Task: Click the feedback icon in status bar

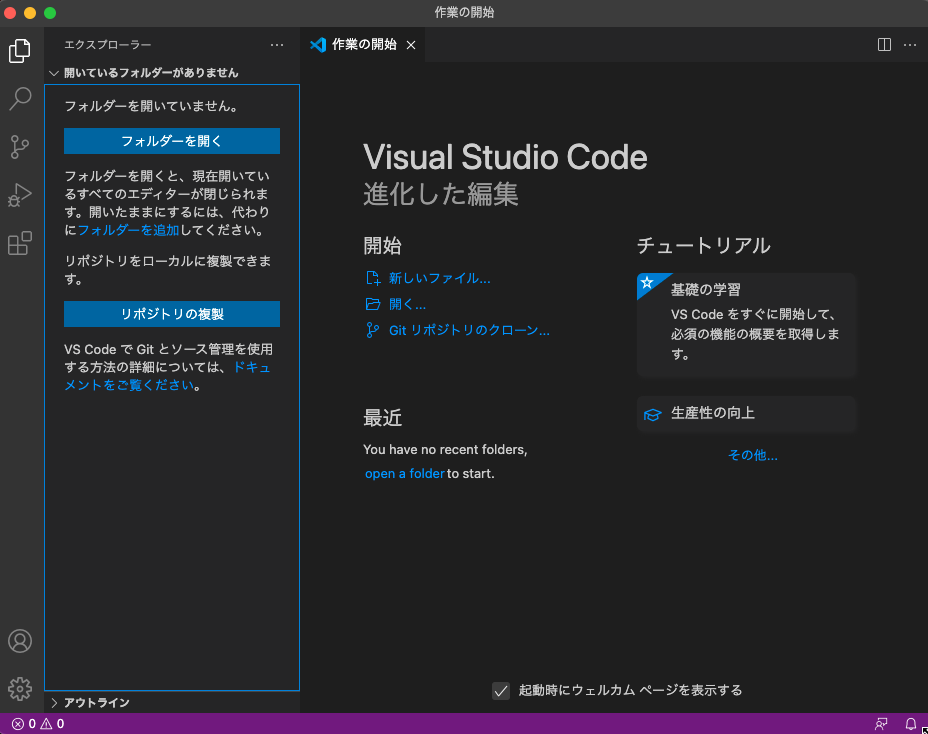Action: (881, 723)
